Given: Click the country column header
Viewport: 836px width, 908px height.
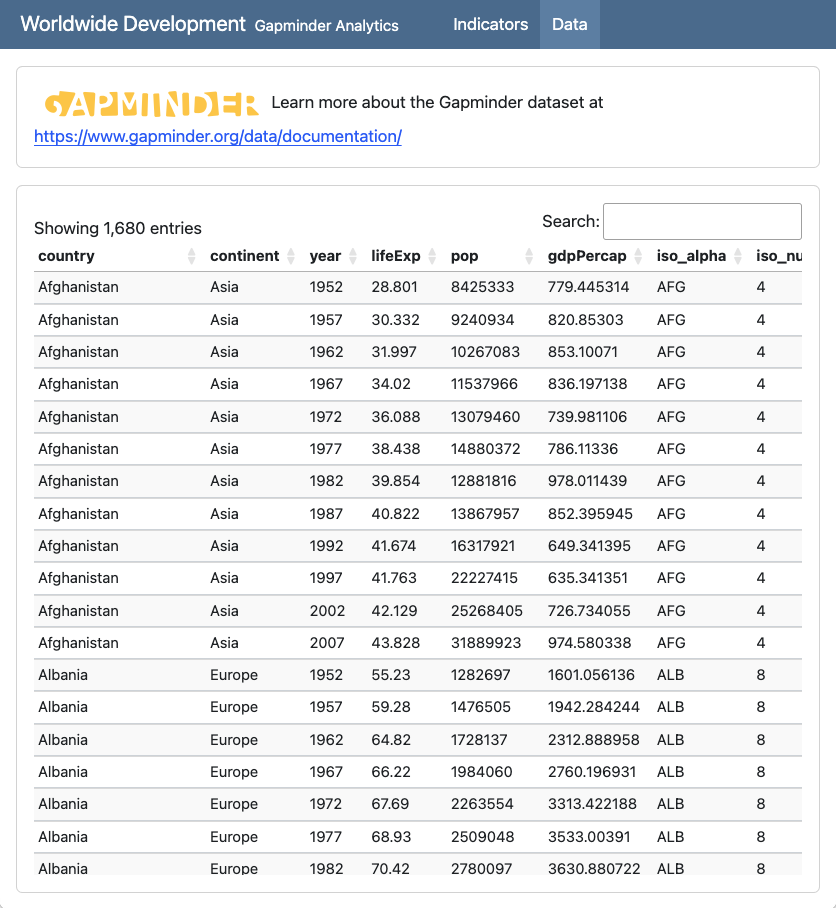Looking at the screenshot, I should 67,256.
